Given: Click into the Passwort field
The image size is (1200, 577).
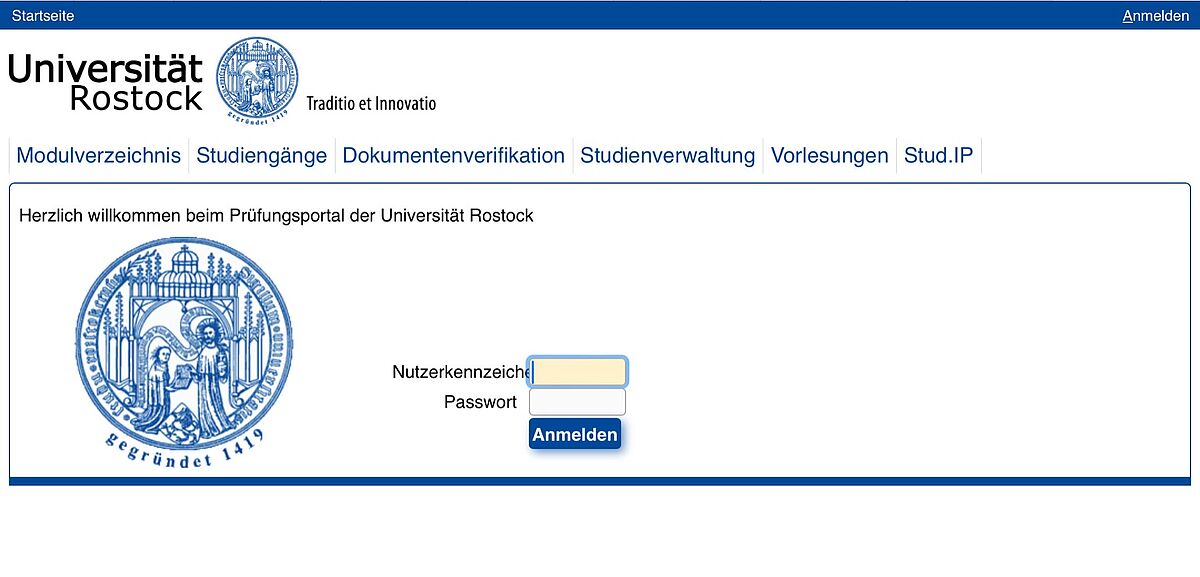Looking at the screenshot, I should coord(577,402).
